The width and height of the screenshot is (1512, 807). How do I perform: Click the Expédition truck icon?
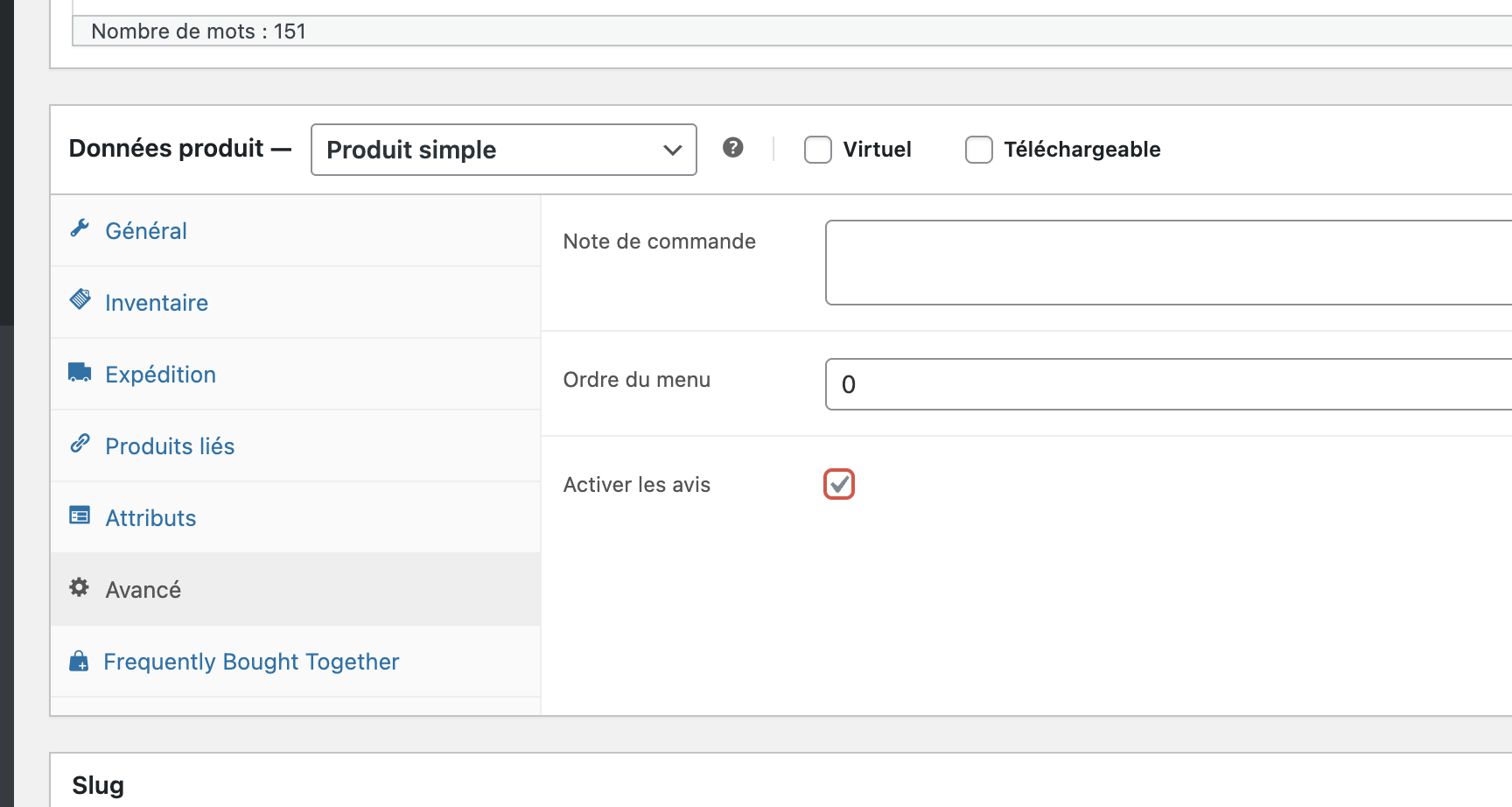80,373
